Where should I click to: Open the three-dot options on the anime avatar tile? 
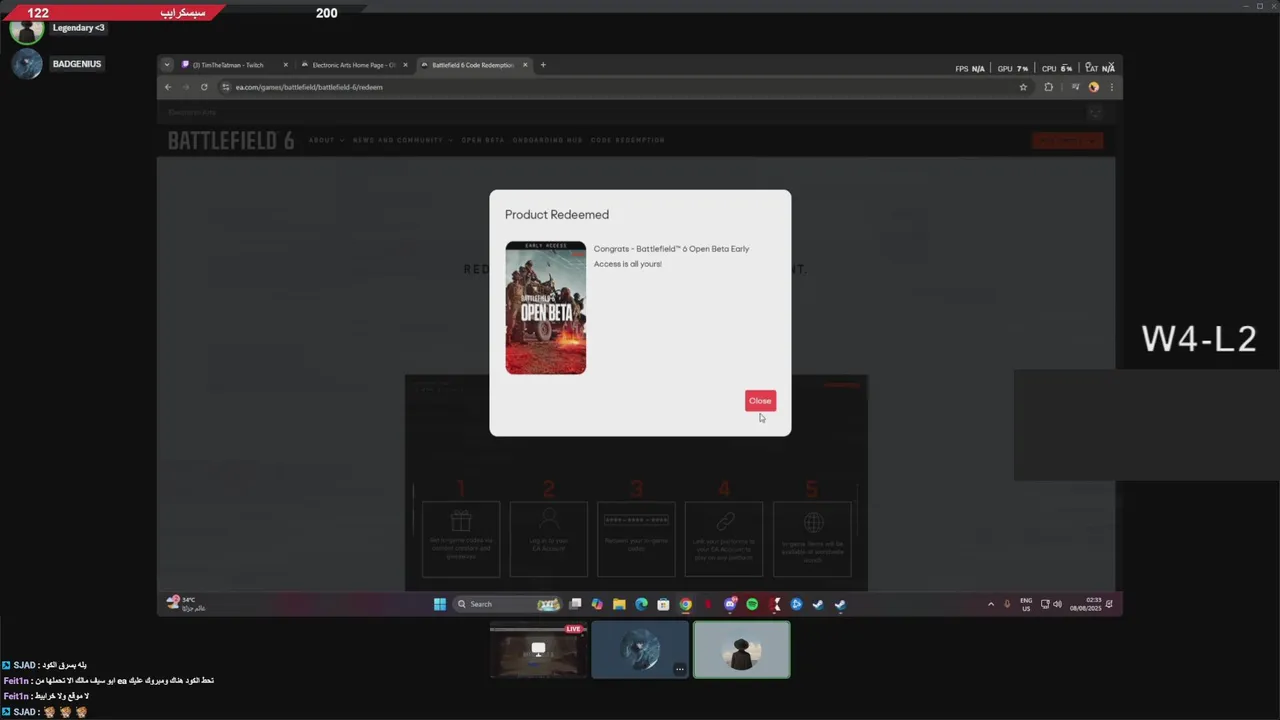(680, 669)
